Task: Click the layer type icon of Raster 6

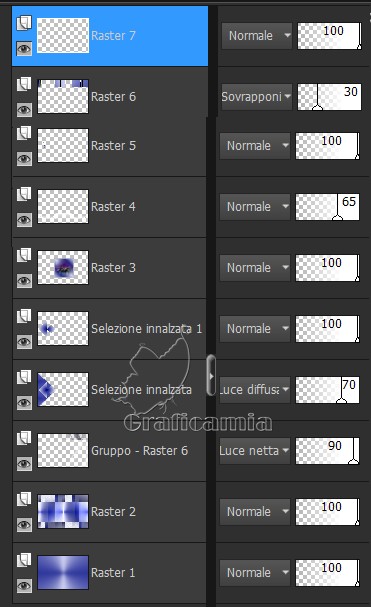Action: (x=24, y=84)
